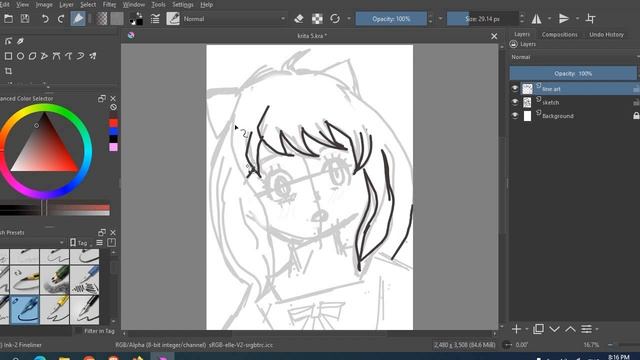The height and width of the screenshot is (360, 640).
Task: Adjust the brush Opacity 100% slider
Action: pyautogui.click(x=391, y=19)
